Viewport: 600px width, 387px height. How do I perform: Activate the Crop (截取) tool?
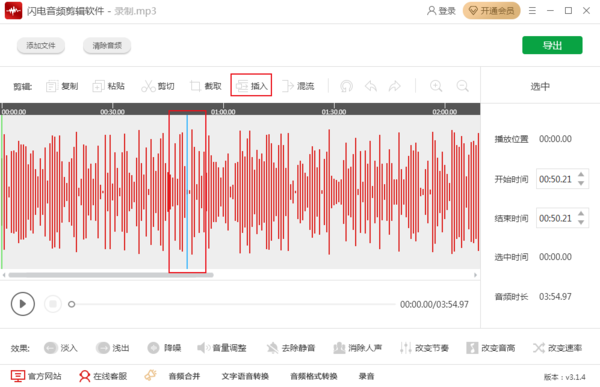coord(206,86)
